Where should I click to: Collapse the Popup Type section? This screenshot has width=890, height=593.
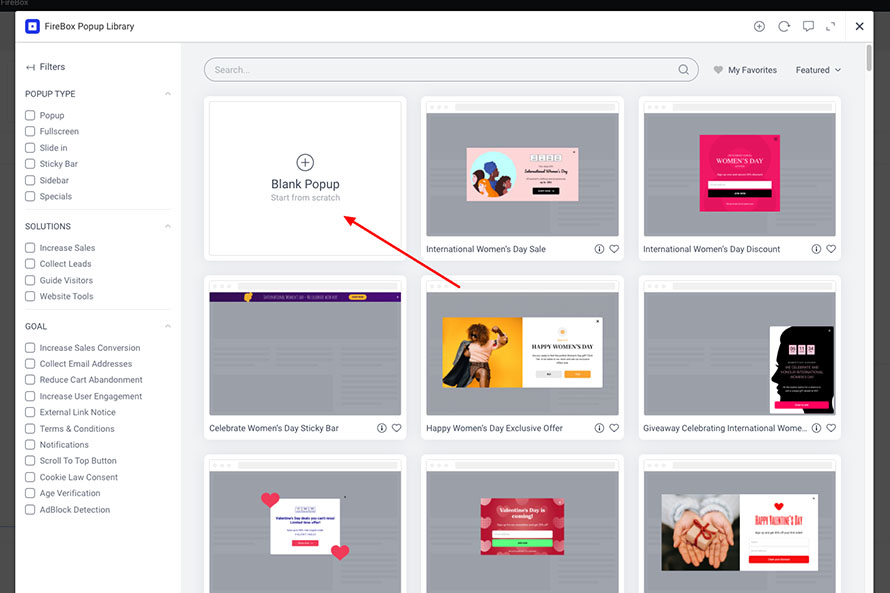point(167,94)
